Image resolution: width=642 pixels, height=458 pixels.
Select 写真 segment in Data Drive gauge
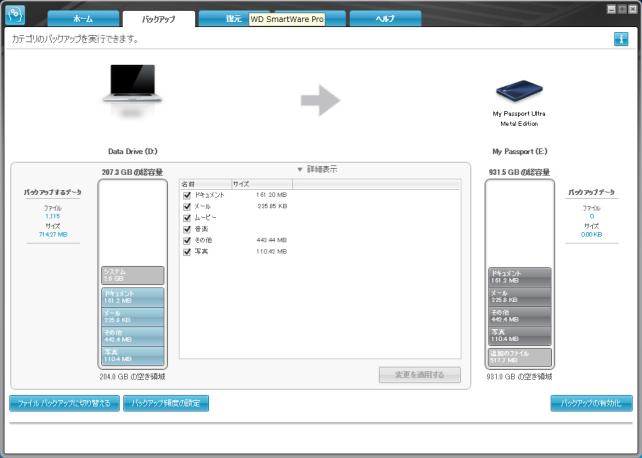(133, 356)
